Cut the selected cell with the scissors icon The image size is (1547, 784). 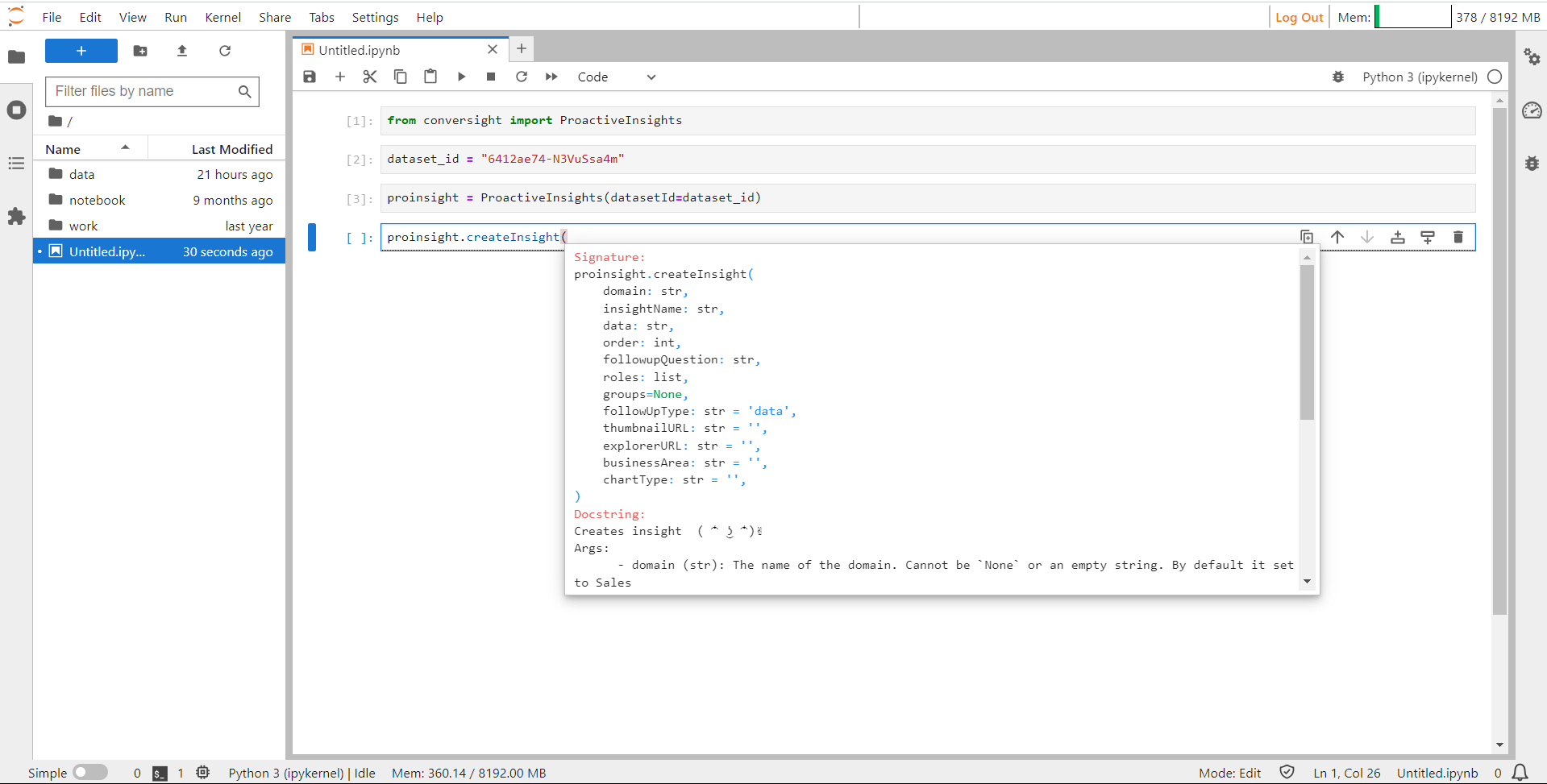(370, 77)
